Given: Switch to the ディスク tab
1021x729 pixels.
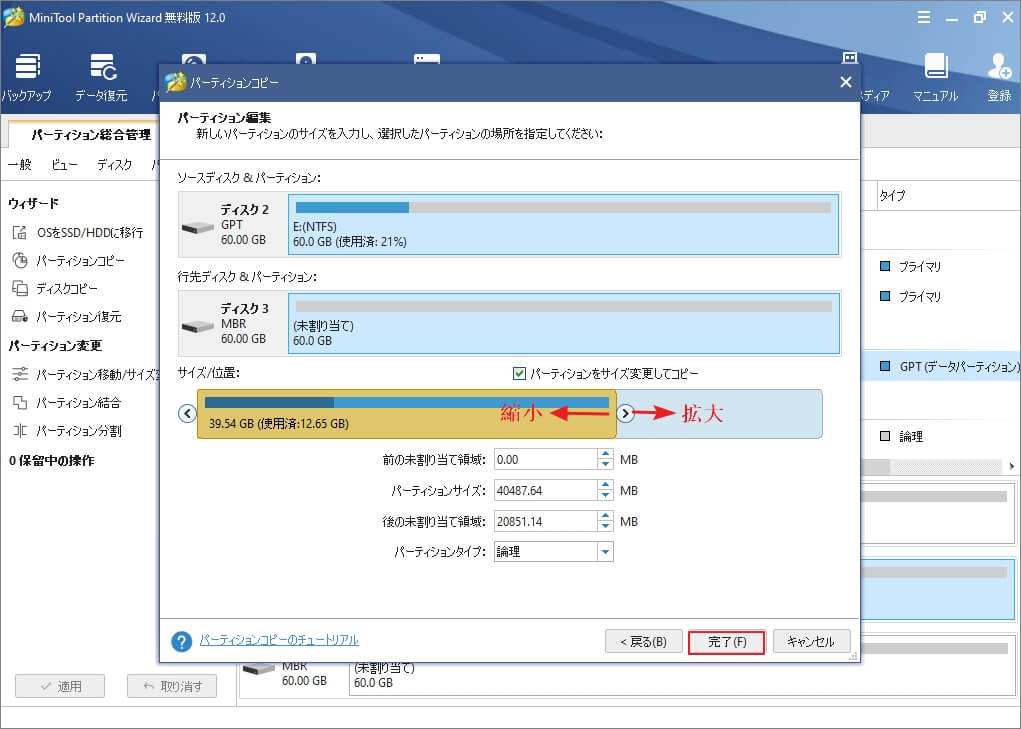Looking at the screenshot, I should (x=114, y=164).
